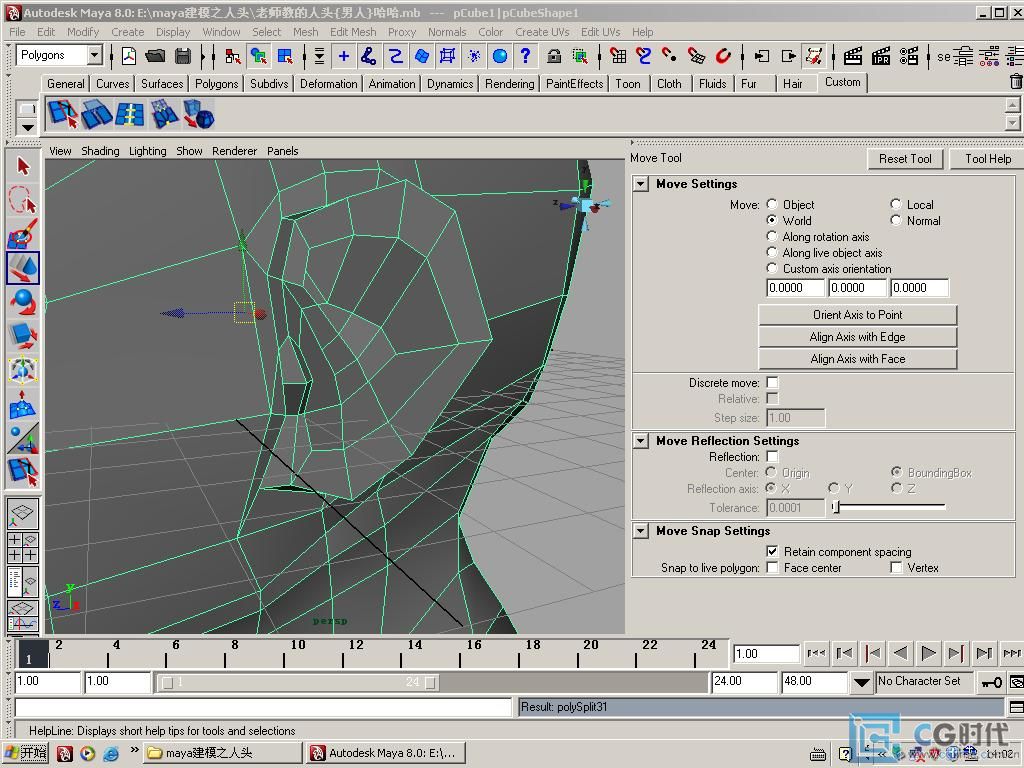1024x768 pixels.
Task: Select the single perspective view layout
Action: tap(23, 514)
